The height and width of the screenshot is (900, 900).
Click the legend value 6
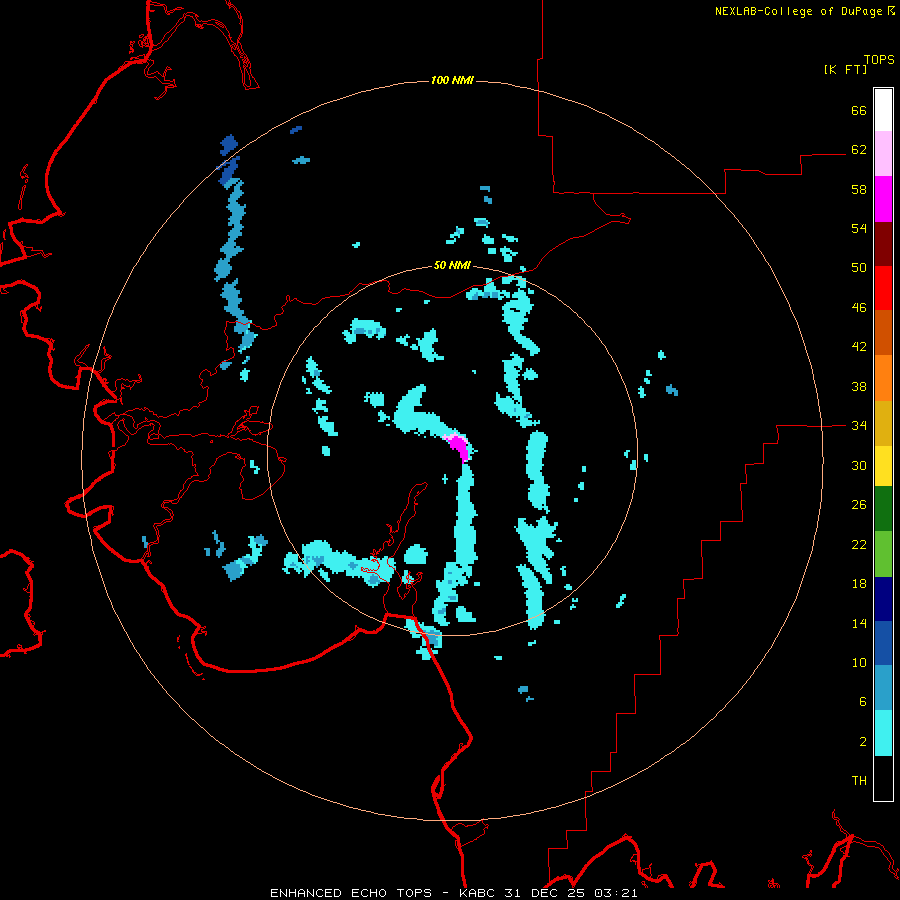point(863,701)
